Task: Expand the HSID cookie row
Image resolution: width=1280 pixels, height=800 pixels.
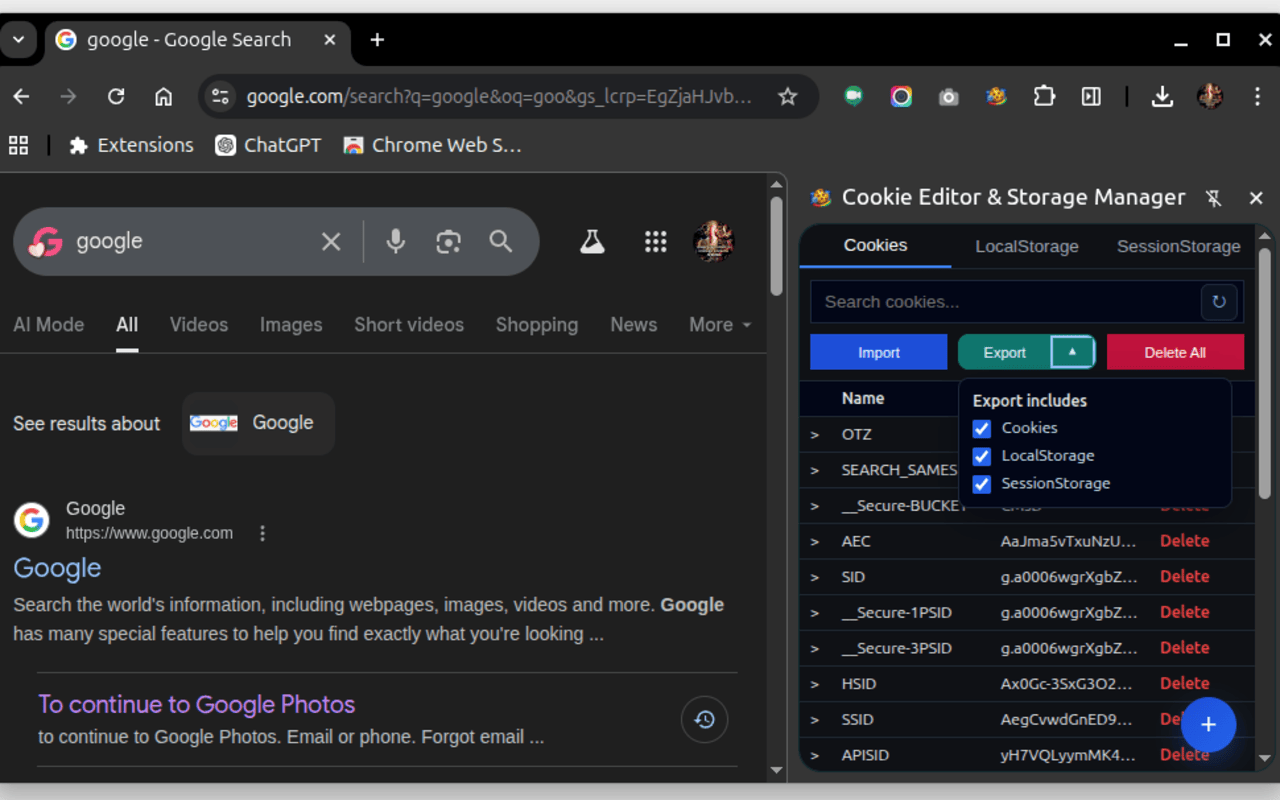Action: 814,685
